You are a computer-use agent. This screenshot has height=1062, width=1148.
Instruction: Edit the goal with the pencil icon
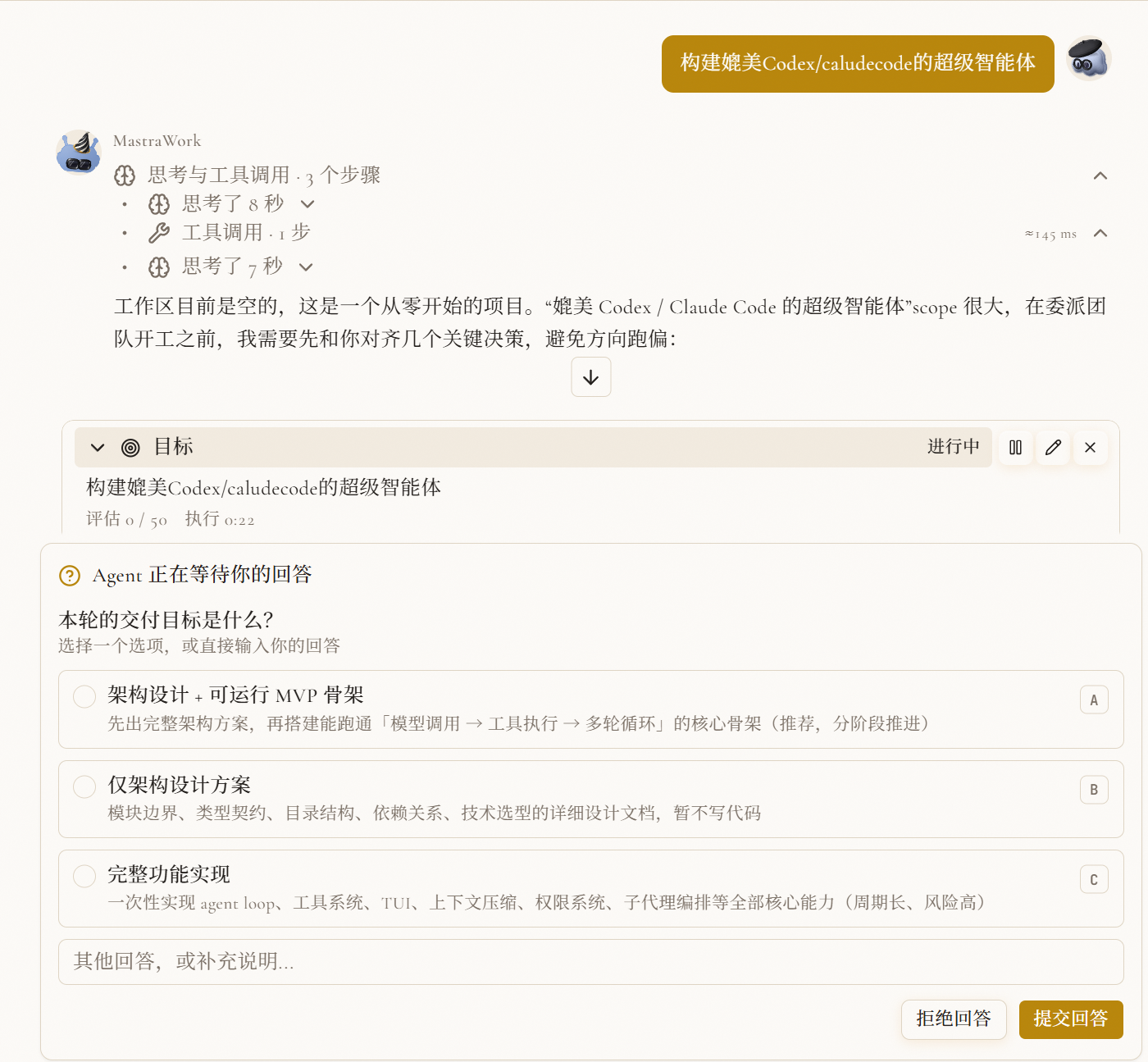pos(1054,448)
